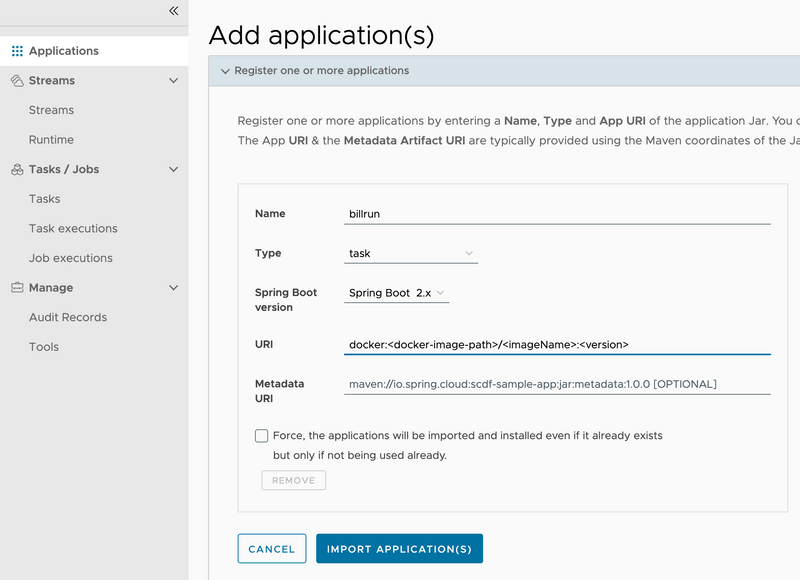Click the REMOVE button
The width and height of the screenshot is (800, 580).
pos(293,481)
